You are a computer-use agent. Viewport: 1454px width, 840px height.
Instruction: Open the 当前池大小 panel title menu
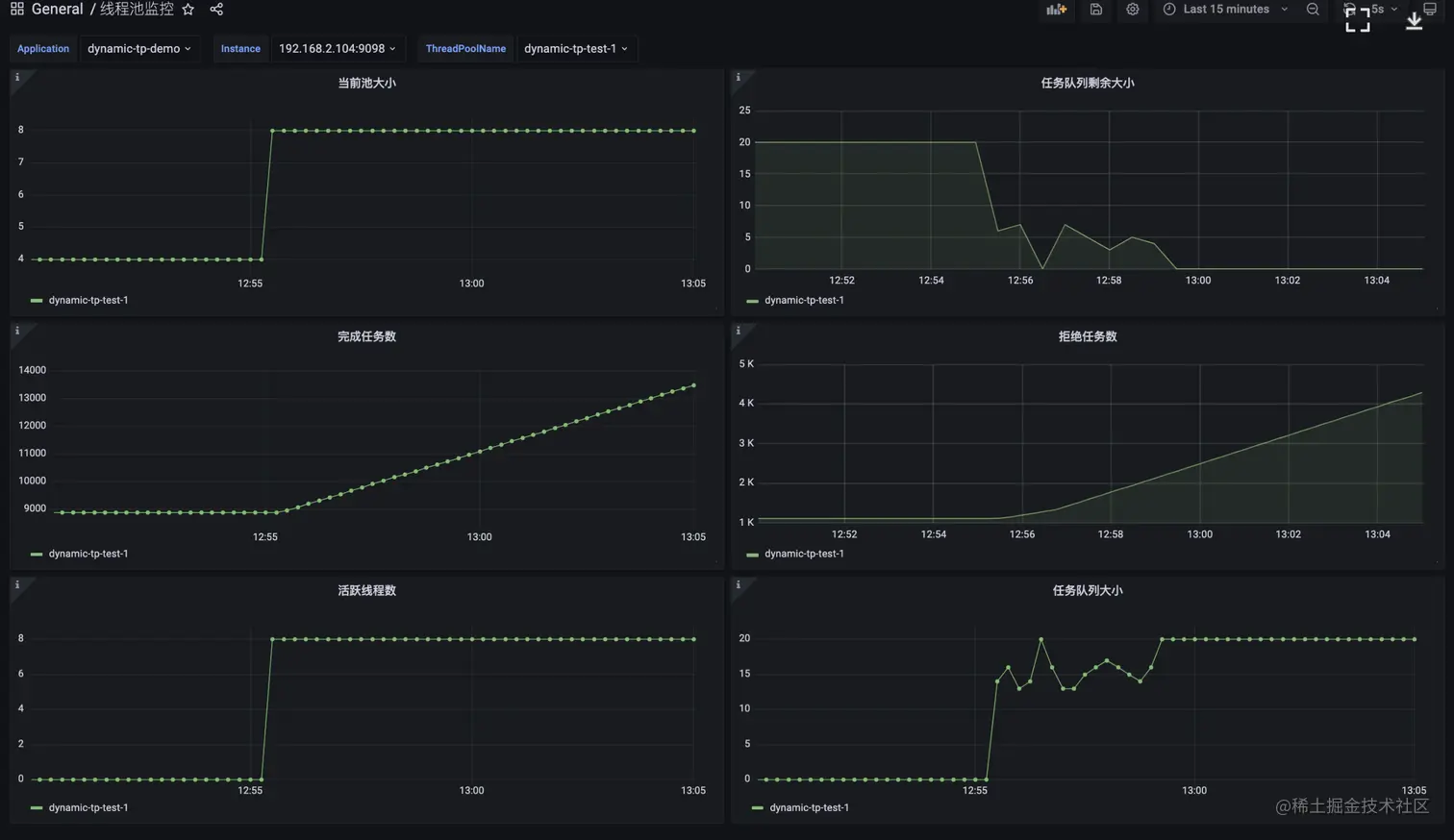pos(366,83)
